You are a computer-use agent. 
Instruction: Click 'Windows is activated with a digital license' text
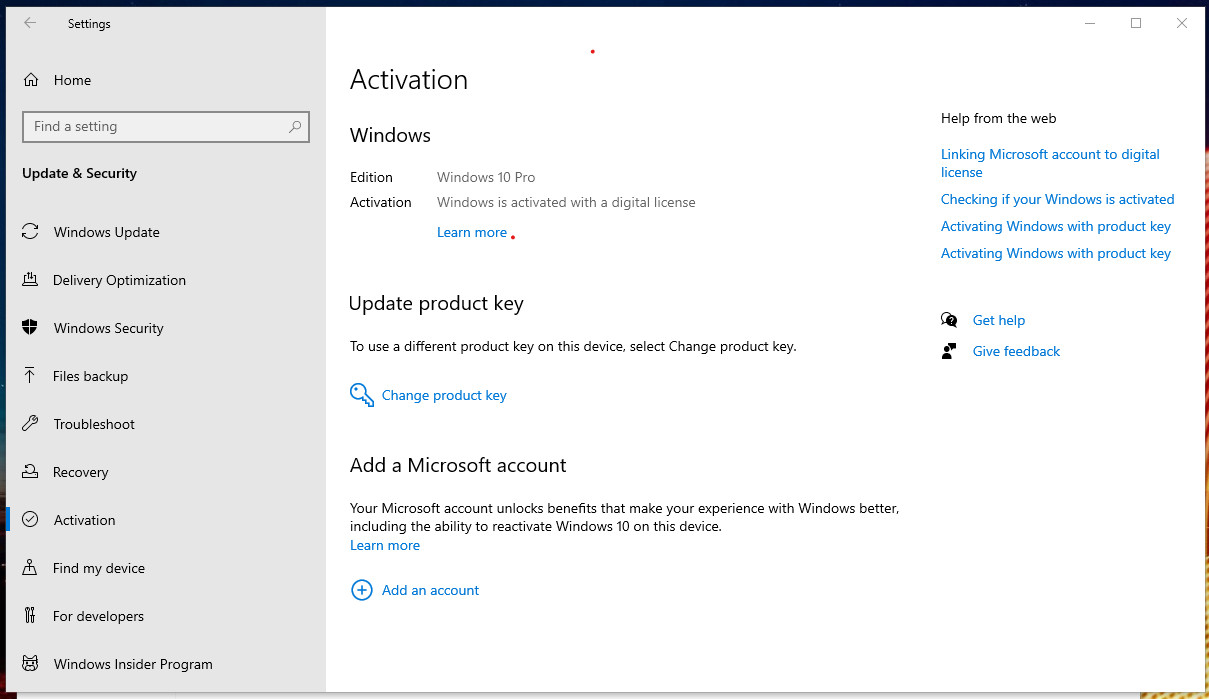[x=566, y=202]
